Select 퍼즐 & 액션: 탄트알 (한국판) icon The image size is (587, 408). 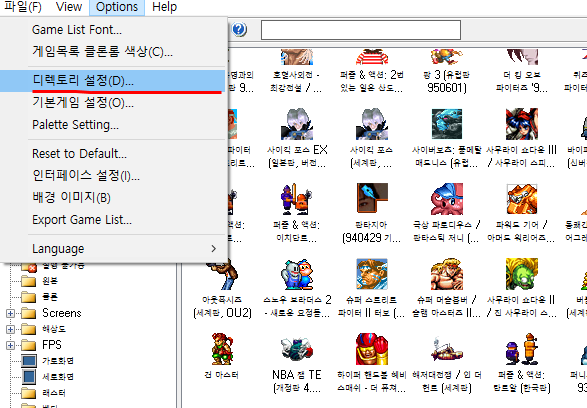(521, 348)
